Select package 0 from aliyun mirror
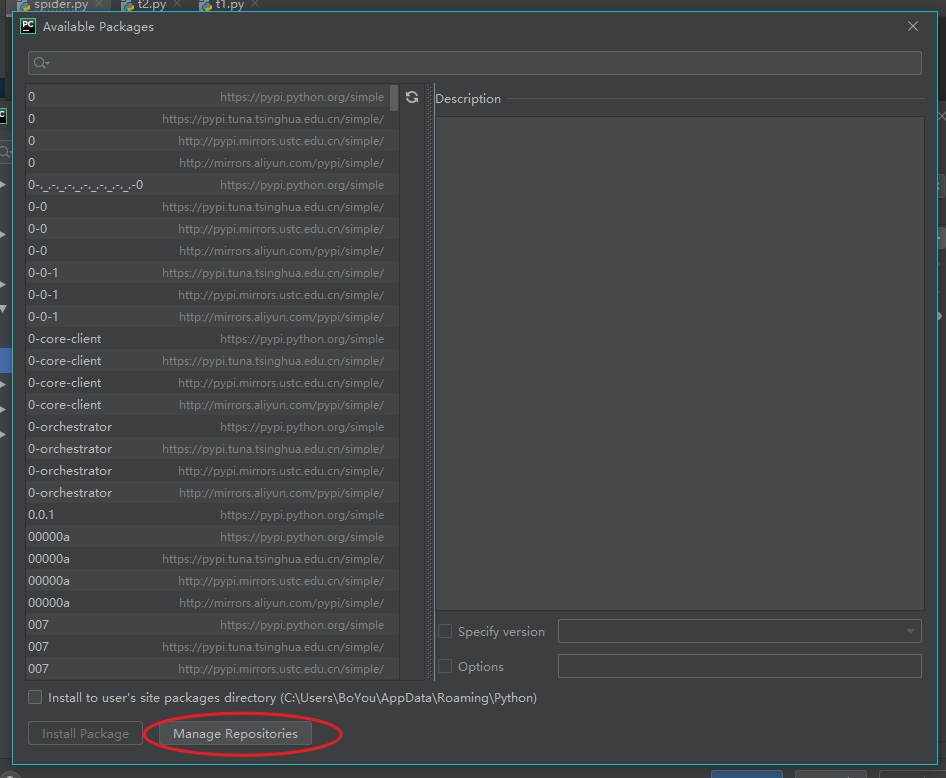 [212, 163]
